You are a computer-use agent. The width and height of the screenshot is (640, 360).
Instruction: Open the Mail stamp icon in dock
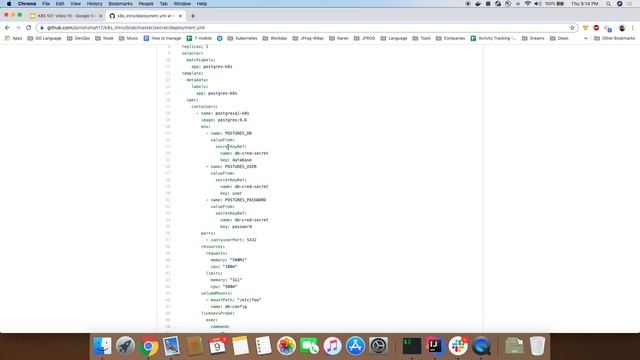[x=171, y=346]
